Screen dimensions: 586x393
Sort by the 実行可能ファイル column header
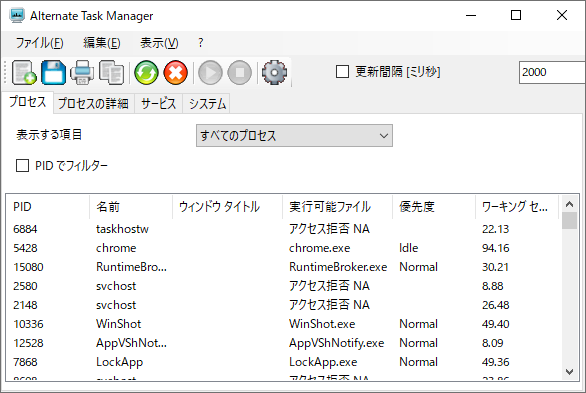click(337, 207)
